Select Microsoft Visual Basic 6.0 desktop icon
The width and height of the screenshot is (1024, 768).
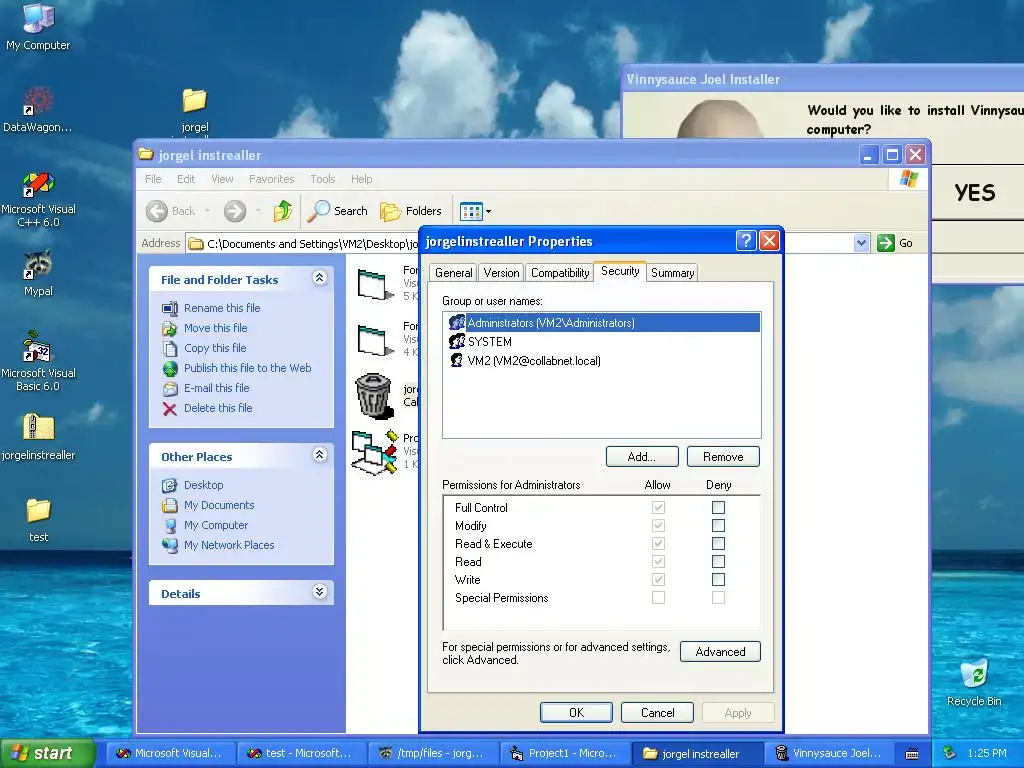(x=38, y=360)
